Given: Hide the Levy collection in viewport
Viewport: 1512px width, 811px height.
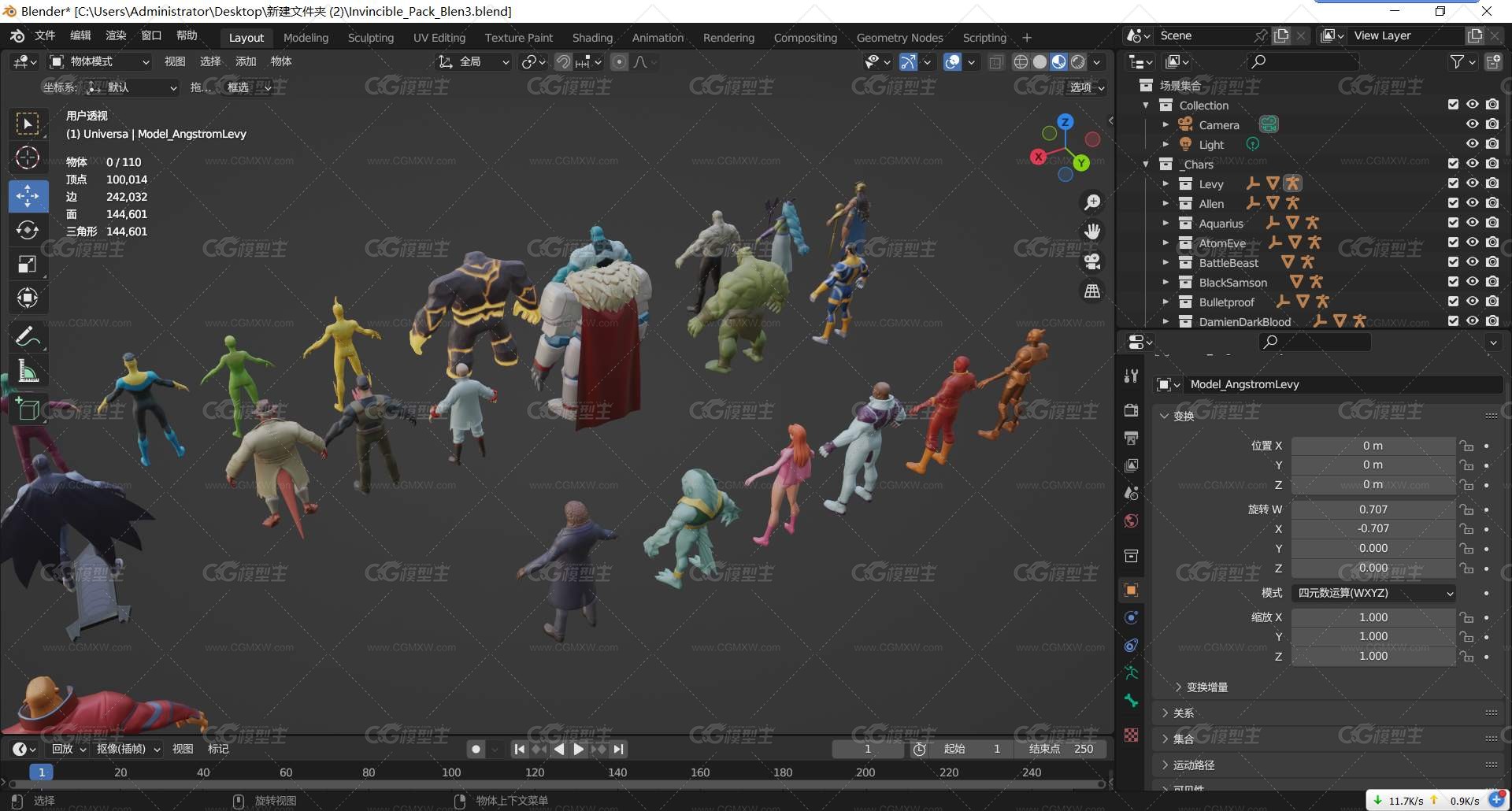Looking at the screenshot, I should click(x=1473, y=183).
